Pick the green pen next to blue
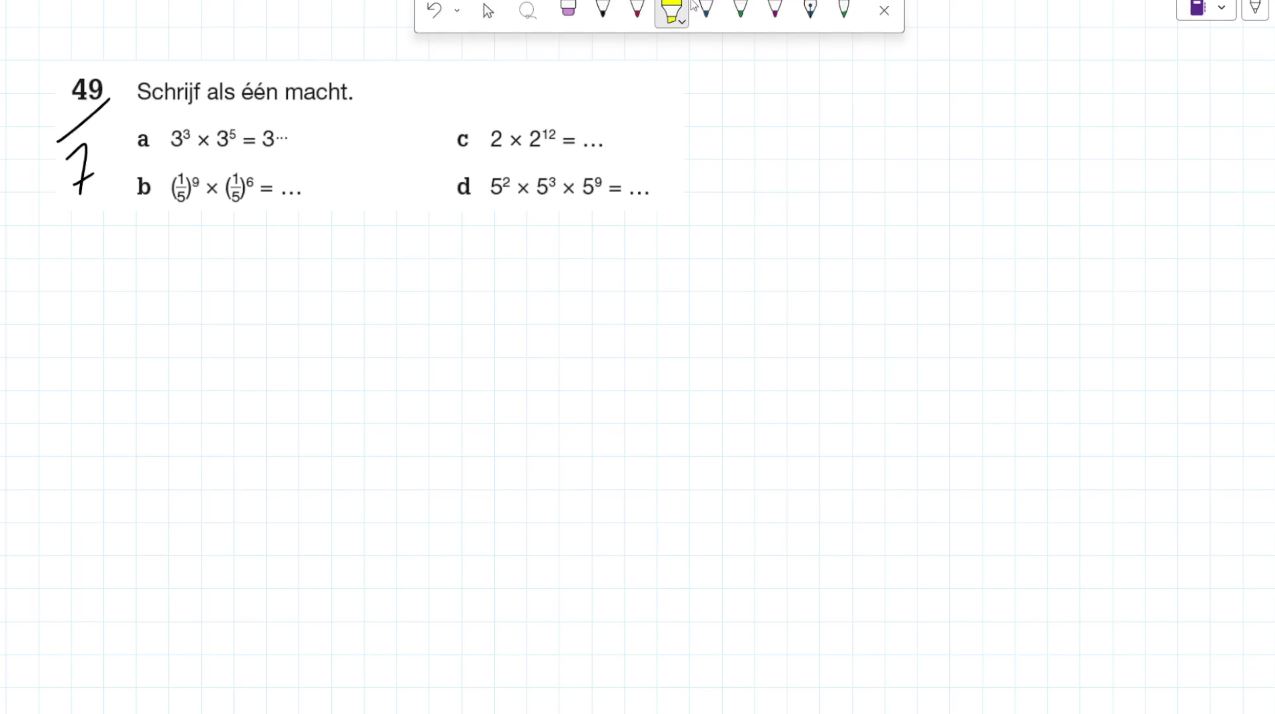Image resolution: width=1275 pixels, height=714 pixels. tap(740, 8)
